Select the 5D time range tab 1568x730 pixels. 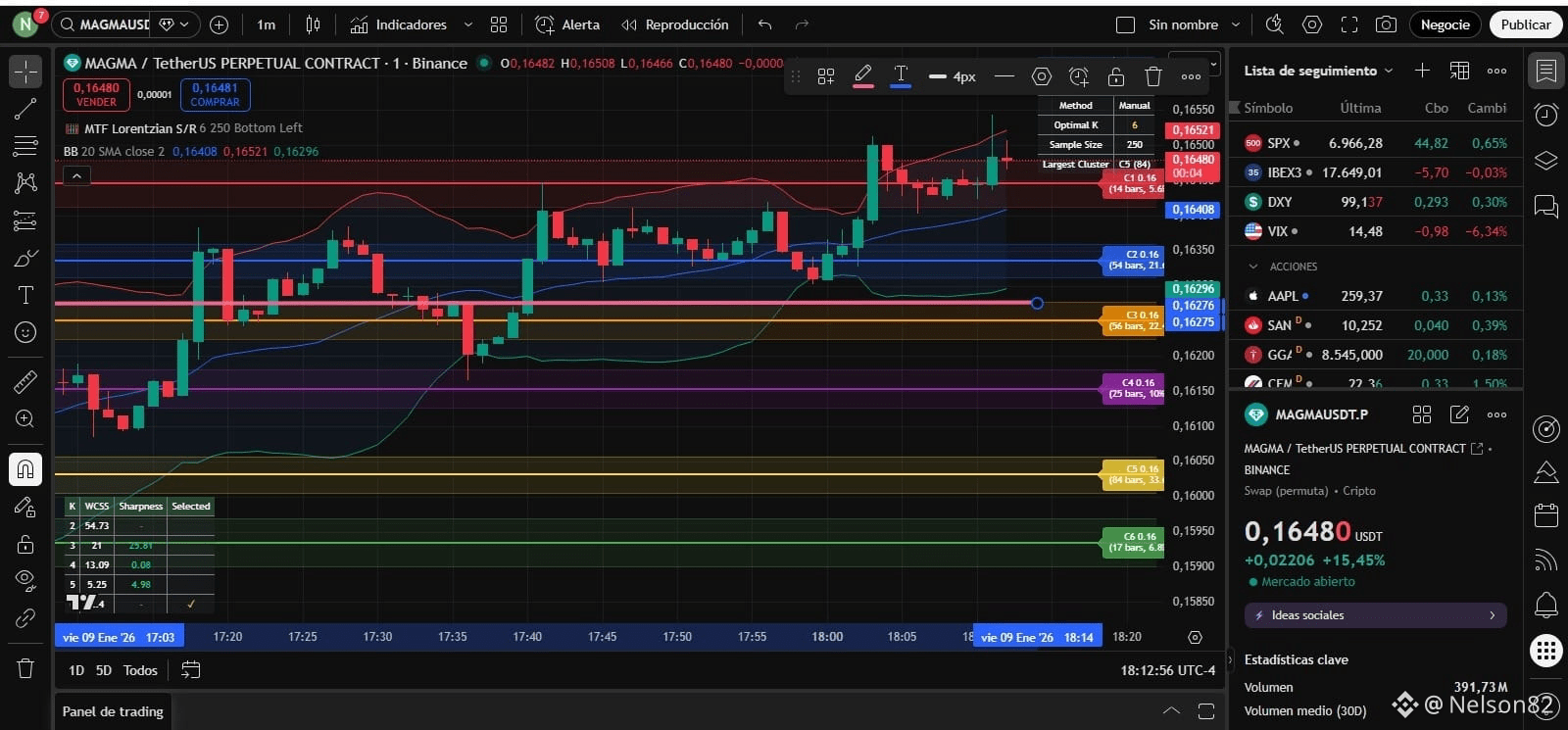[x=104, y=670]
